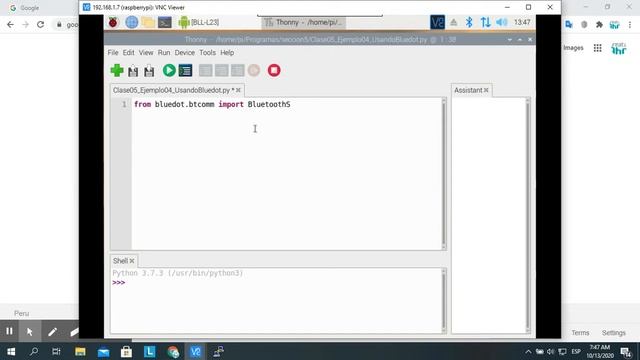Click the Google Chrome reload button
Viewport: 640px width, 360px height.
tap(40, 24)
